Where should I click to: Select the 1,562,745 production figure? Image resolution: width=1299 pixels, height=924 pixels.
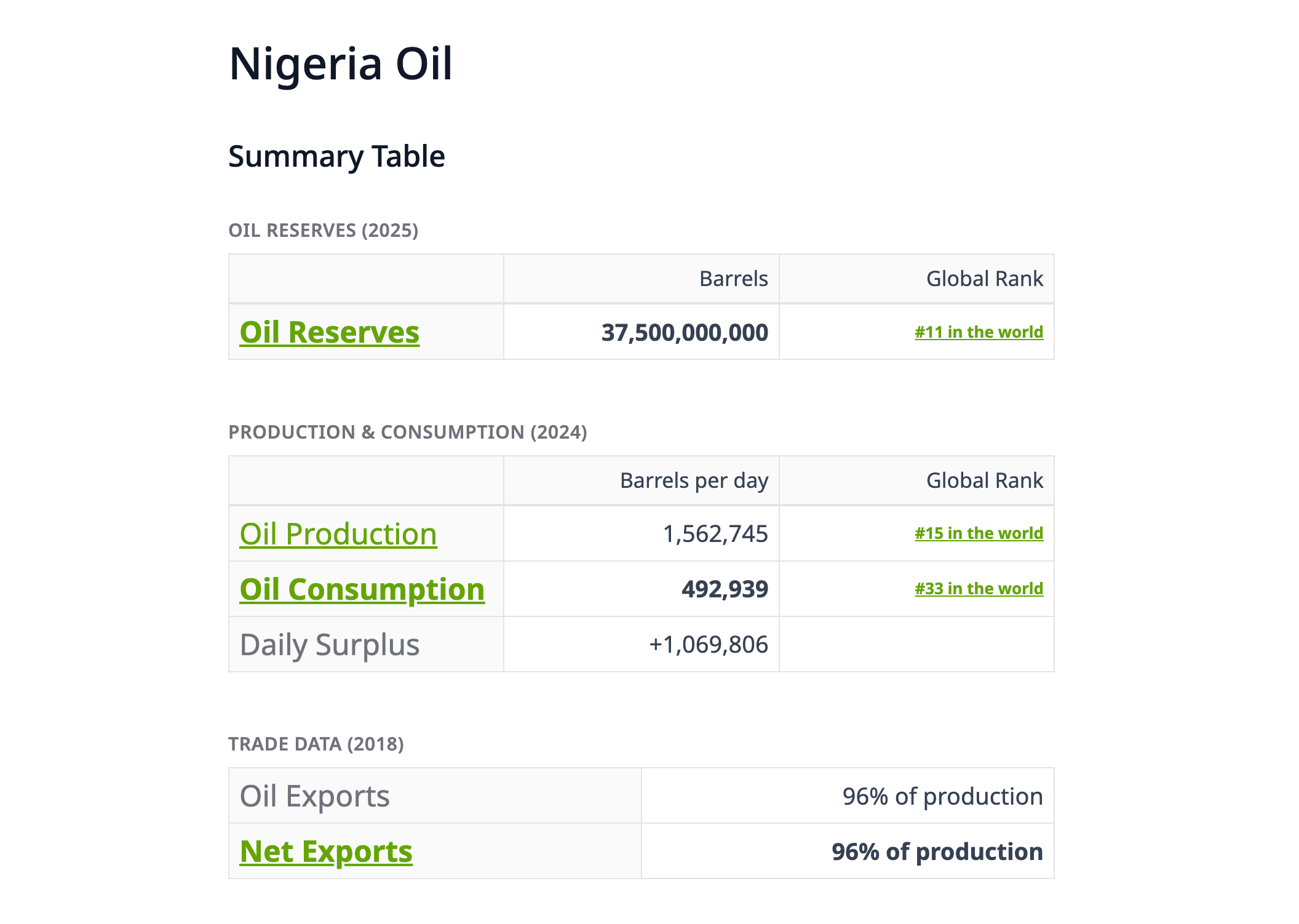(715, 534)
